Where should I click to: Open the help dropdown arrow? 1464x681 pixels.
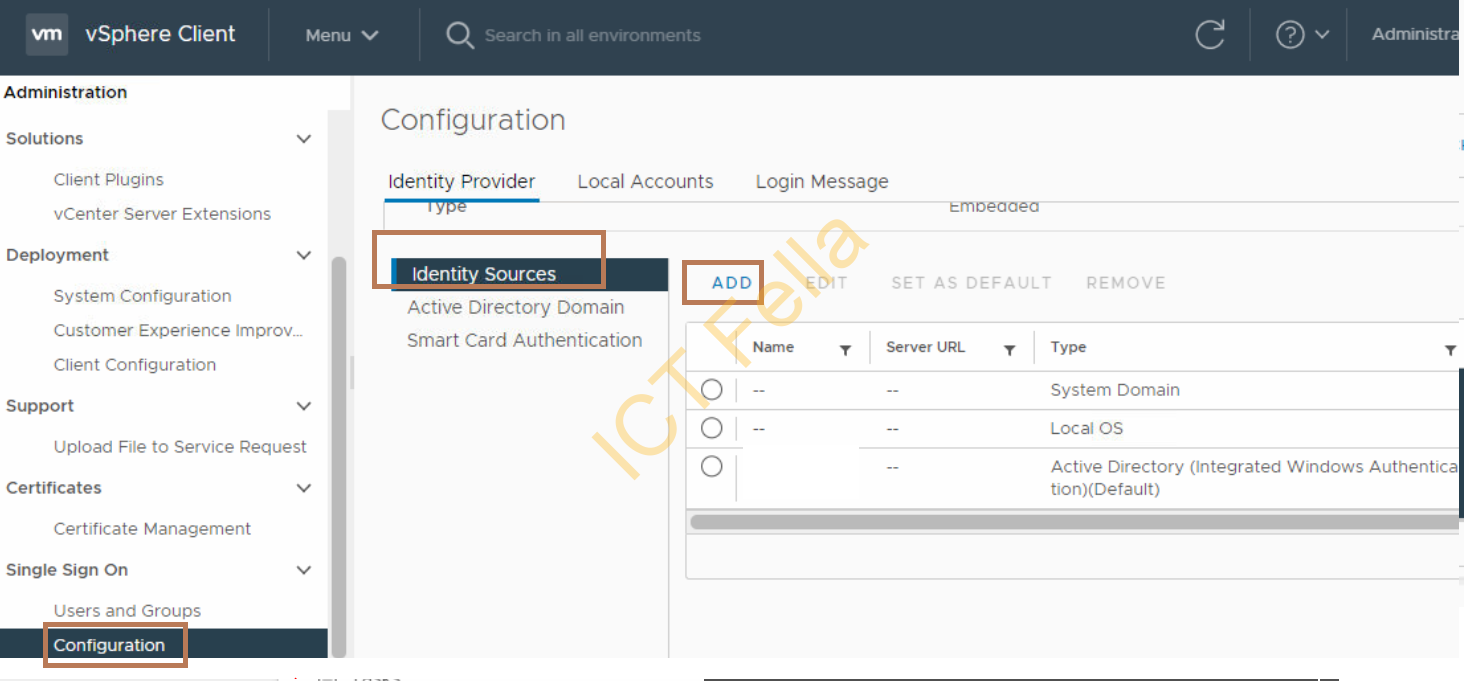coord(1322,35)
